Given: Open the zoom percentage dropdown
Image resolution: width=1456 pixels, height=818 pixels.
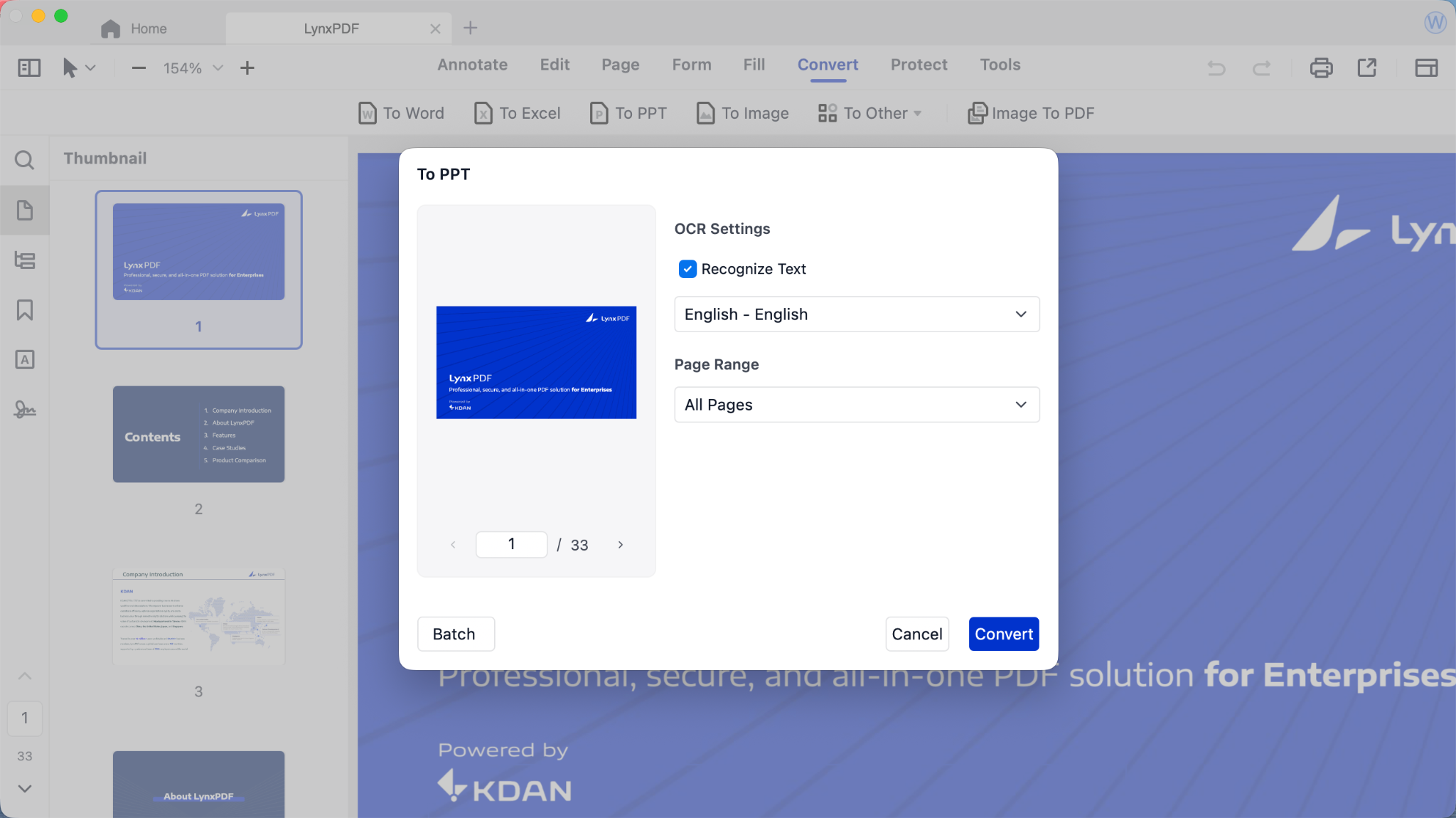Looking at the screenshot, I should pyautogui.click(x=218, y=68).
